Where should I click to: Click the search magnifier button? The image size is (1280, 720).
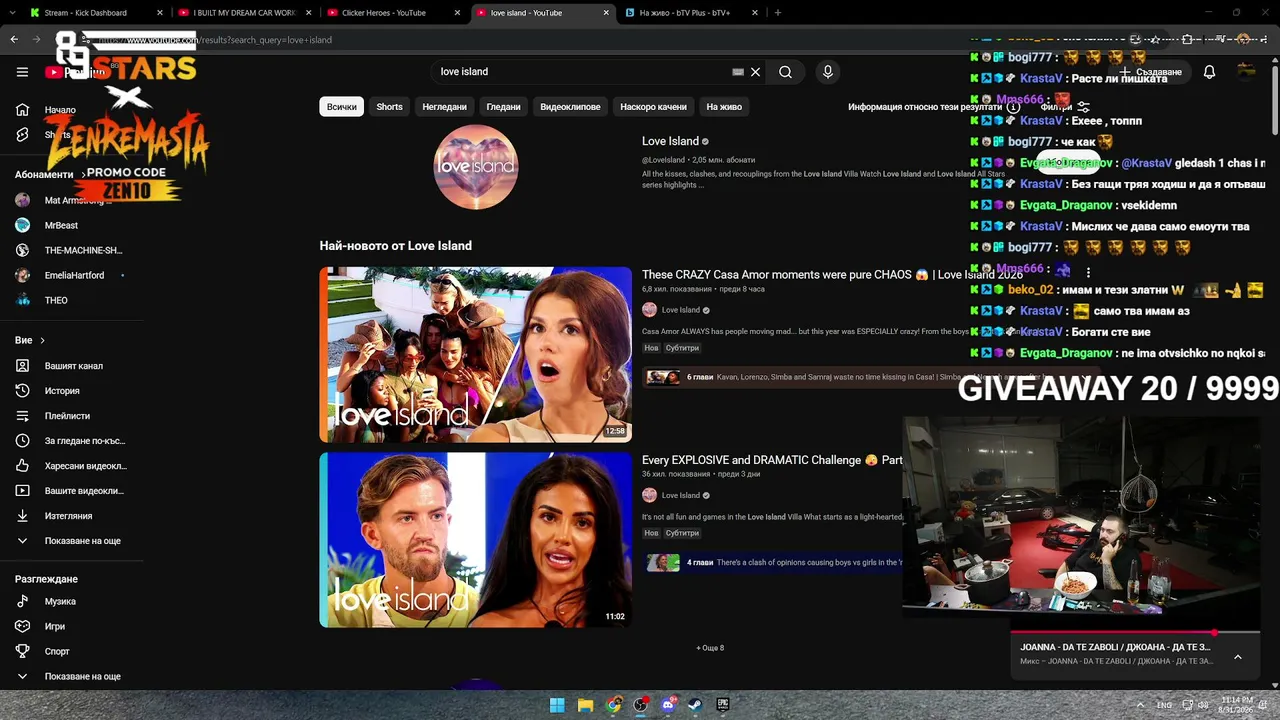click(785, 72)
